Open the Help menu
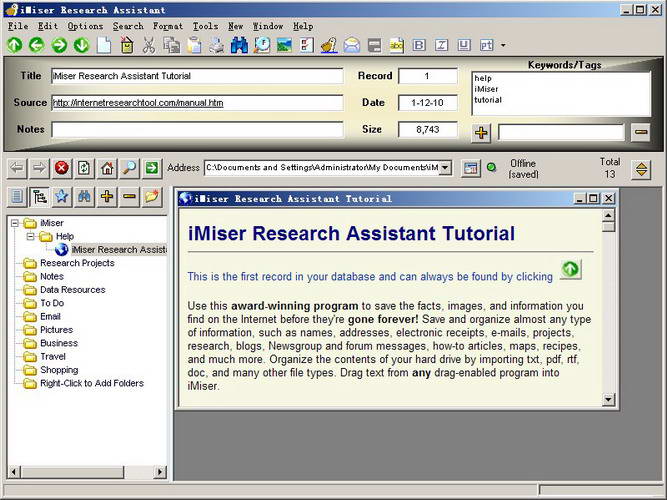 (303, 26)
